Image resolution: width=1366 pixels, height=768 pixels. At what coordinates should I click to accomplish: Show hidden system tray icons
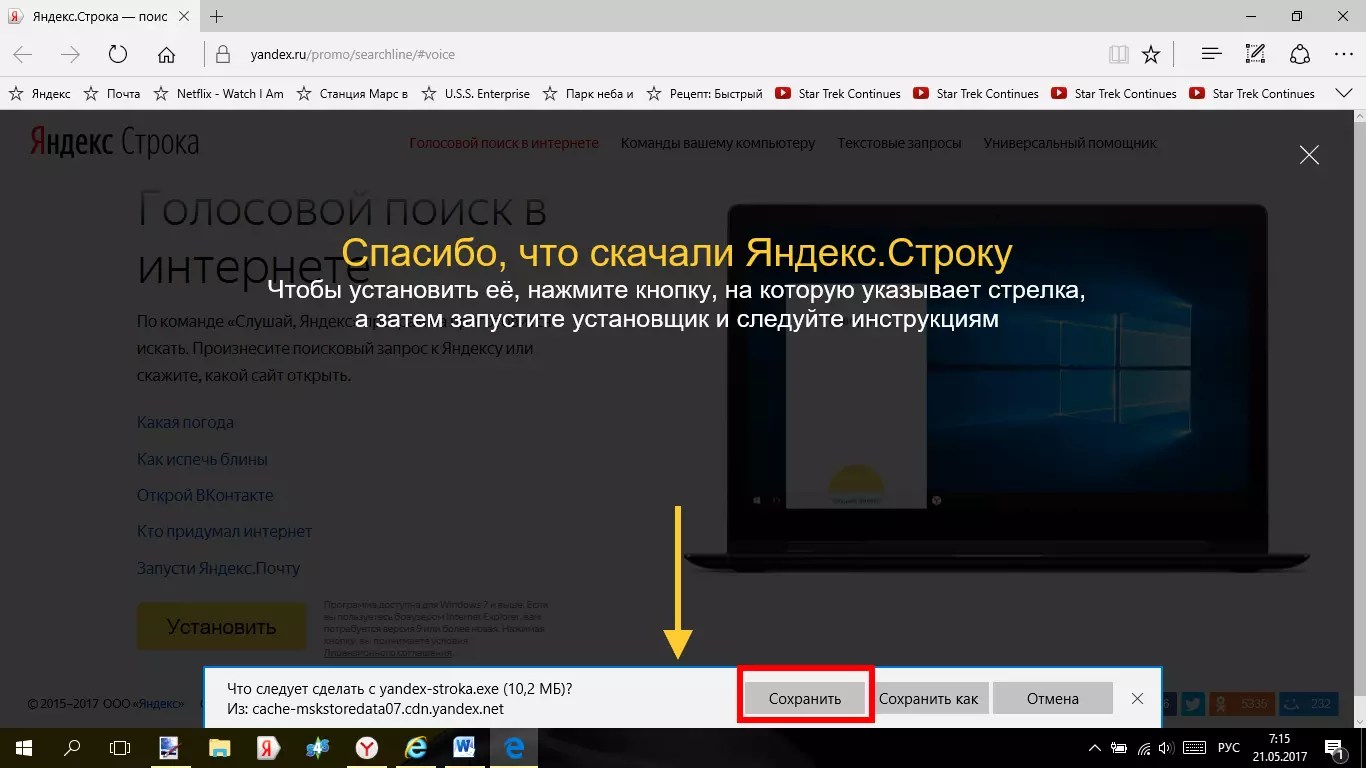point(1096,748)
